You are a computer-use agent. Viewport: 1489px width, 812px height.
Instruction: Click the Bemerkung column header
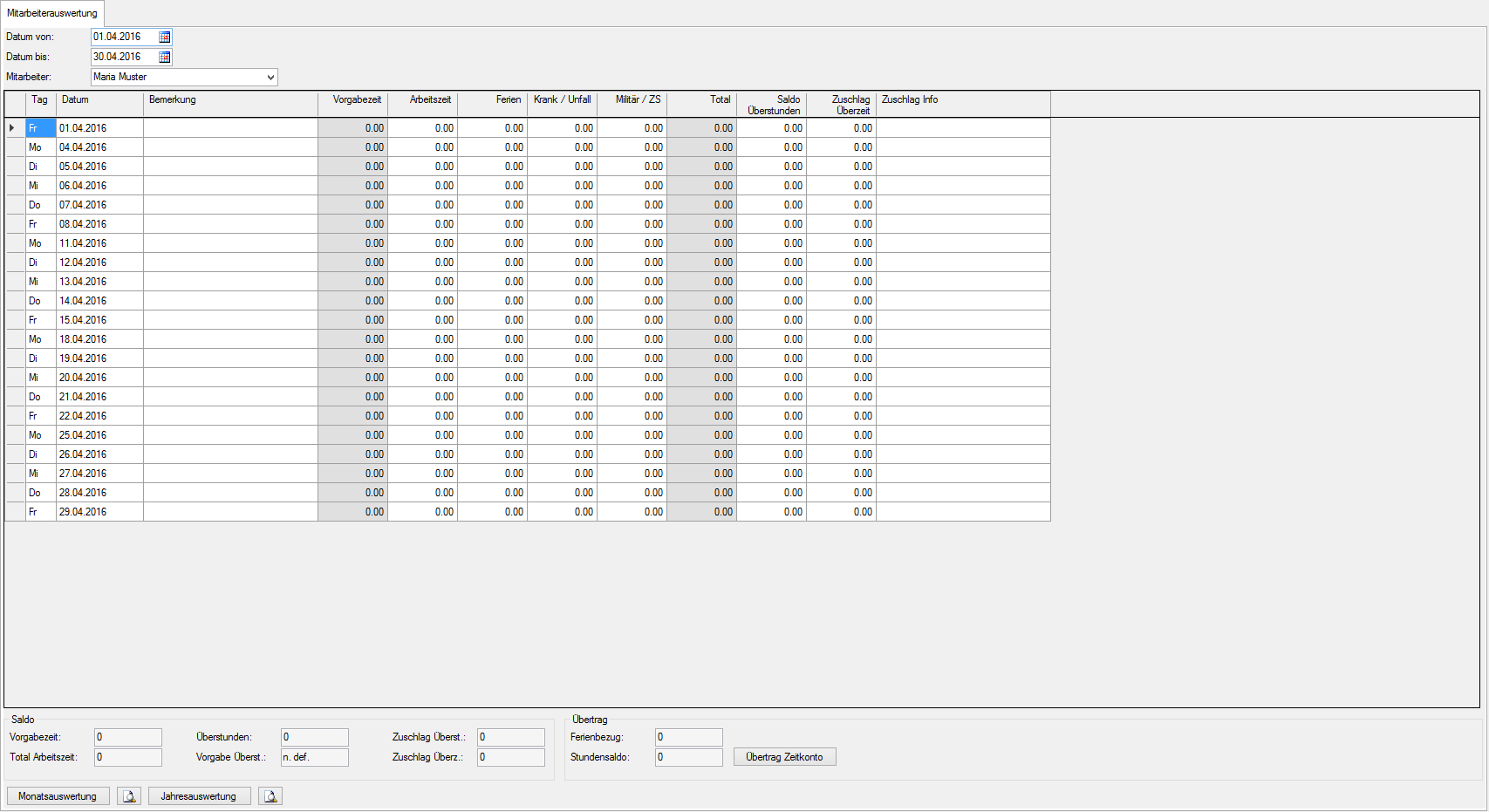click(x=230, y=105)
